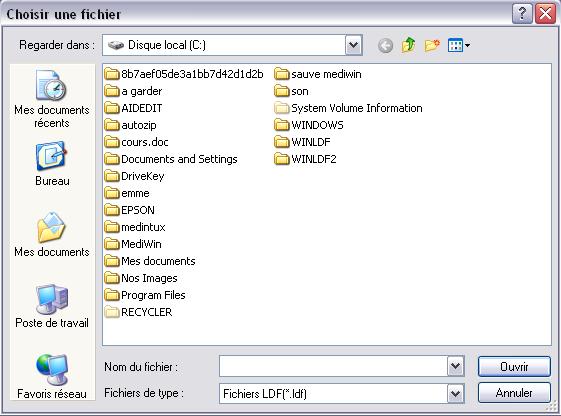Viewport: 561px width, 416px height.
Task: Click the Nom du fichier text field
Action: tap(333, 366)
